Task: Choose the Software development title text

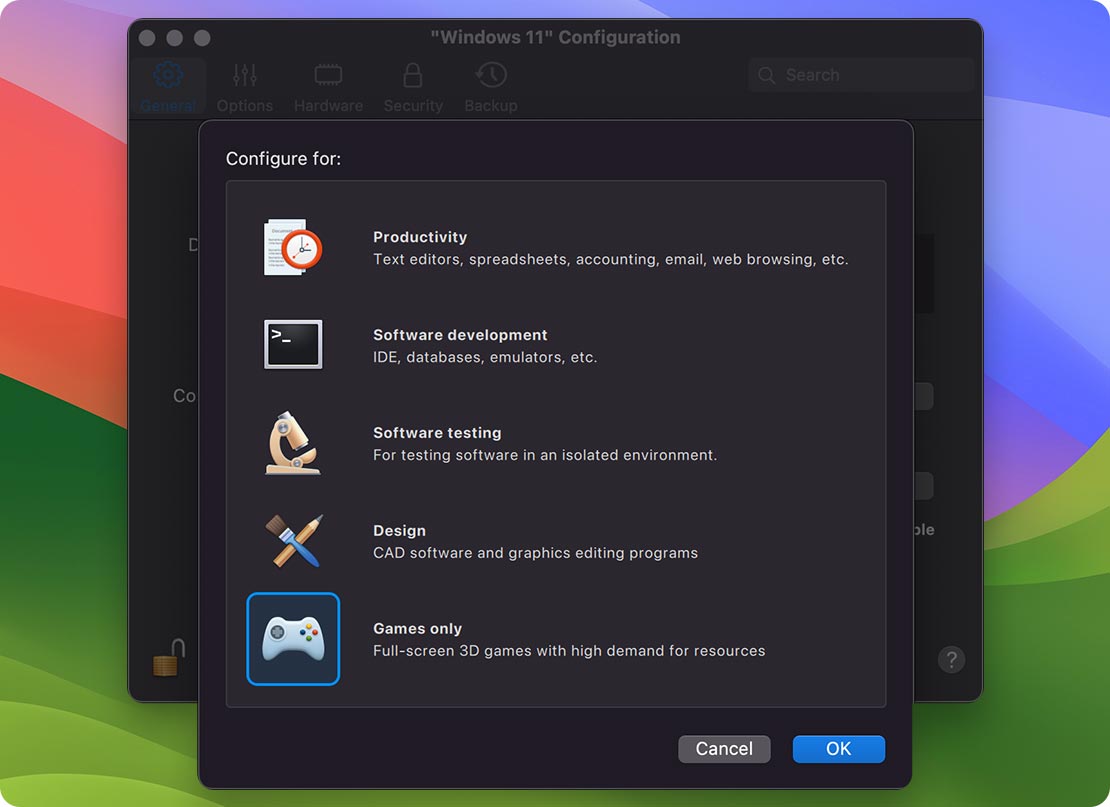Action: tap(460, 335)
